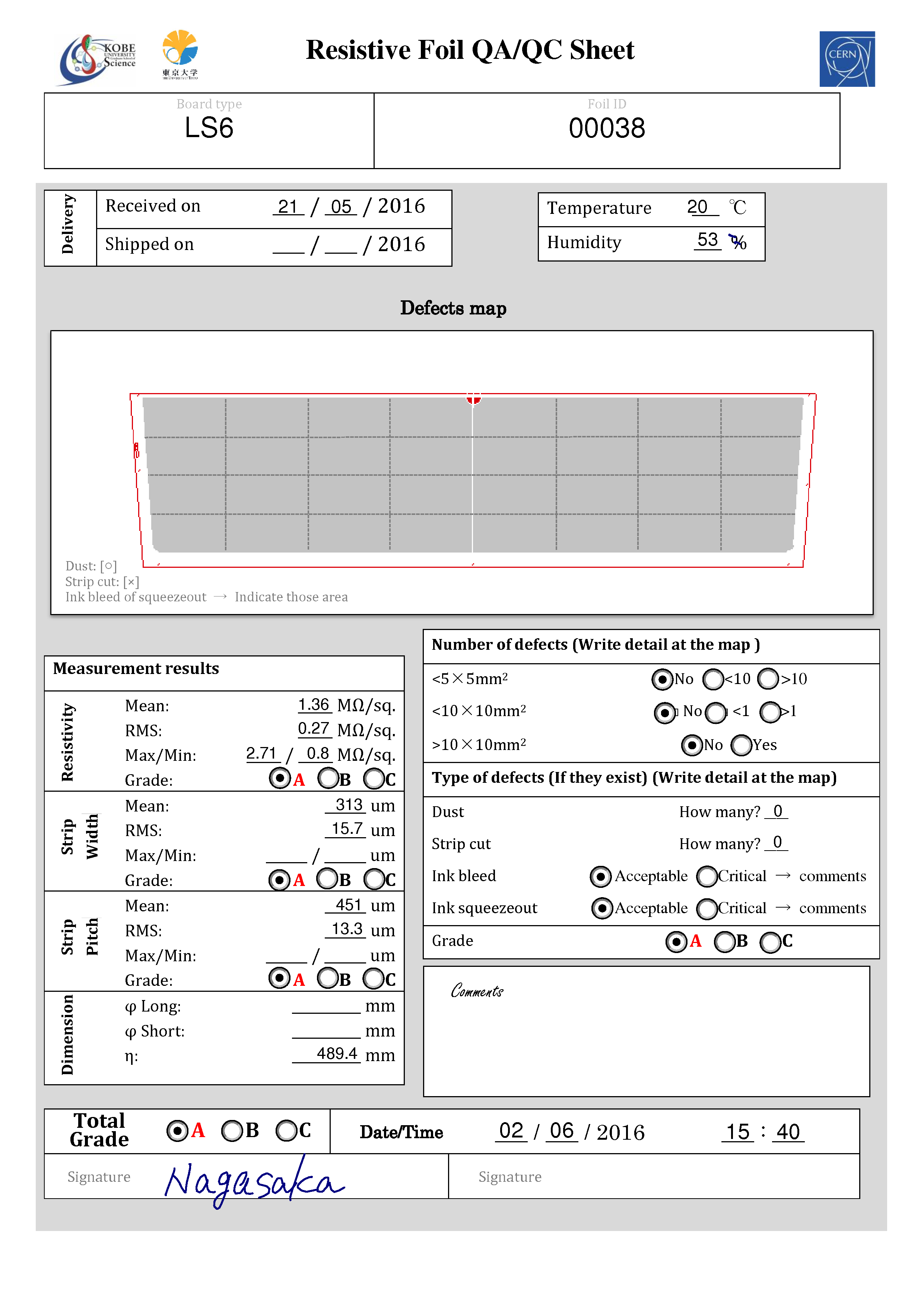Click the Resistivity Mean value 1.36
924x1307 pixels.
[315, 705]
